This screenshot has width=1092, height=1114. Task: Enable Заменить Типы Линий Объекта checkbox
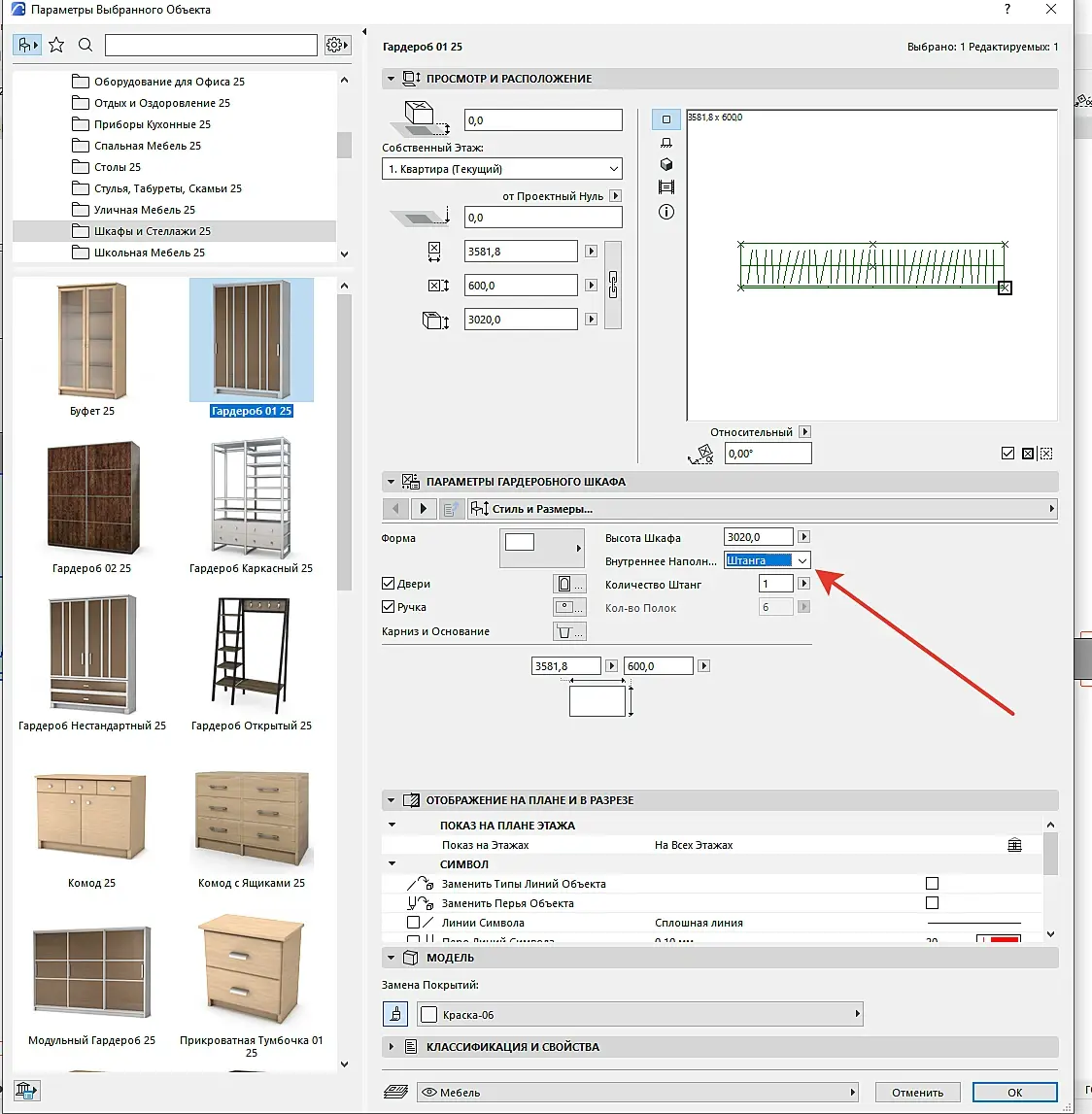click(x=932, y=884)
